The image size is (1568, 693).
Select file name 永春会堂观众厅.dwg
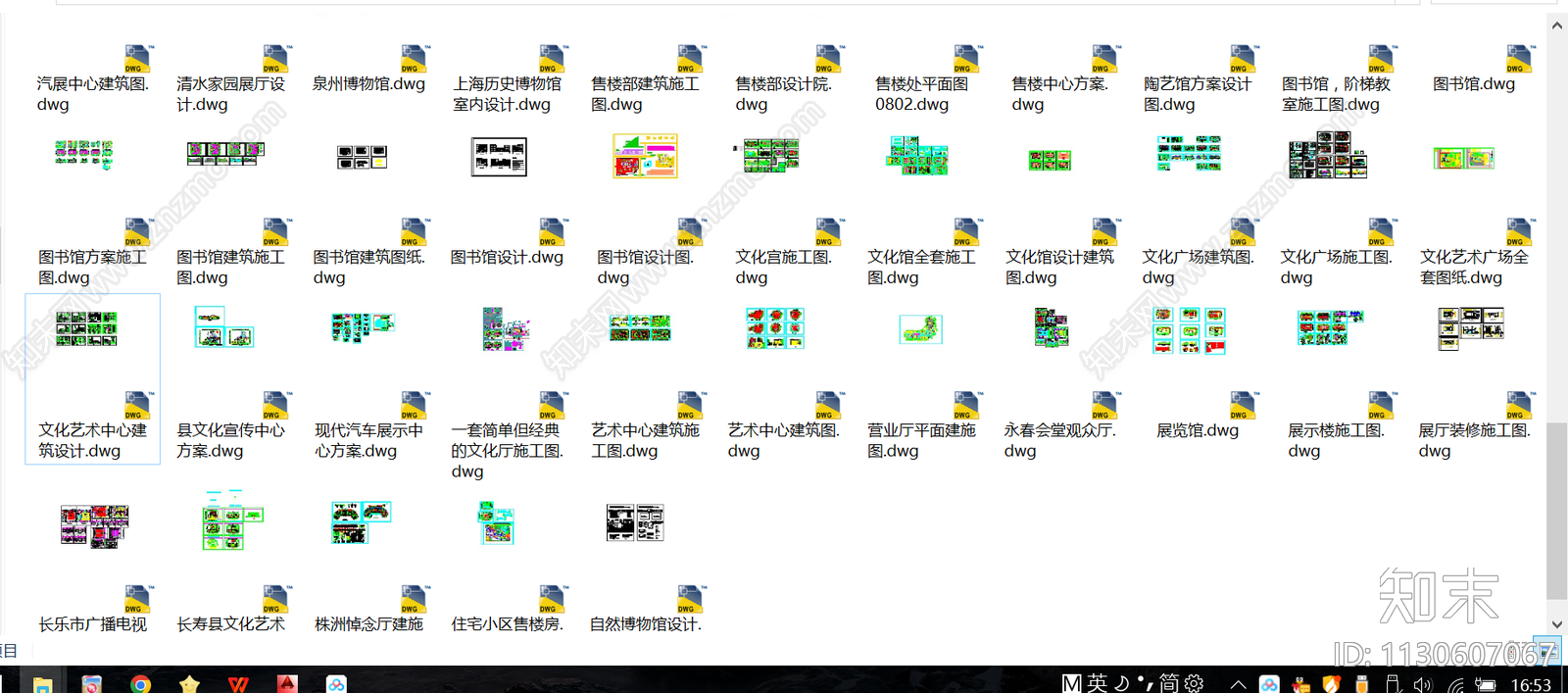point(1059,440)
